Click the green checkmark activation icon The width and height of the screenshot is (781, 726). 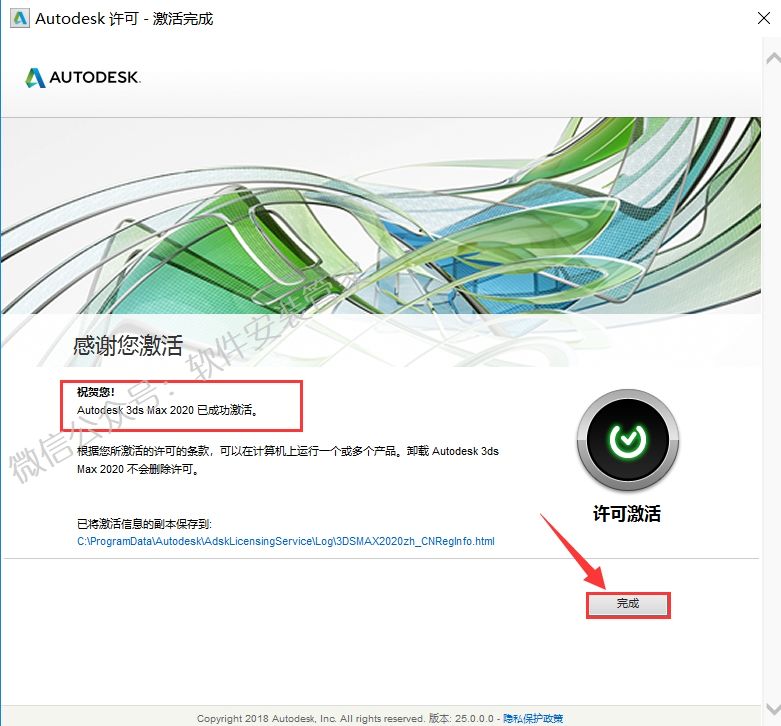627,440
